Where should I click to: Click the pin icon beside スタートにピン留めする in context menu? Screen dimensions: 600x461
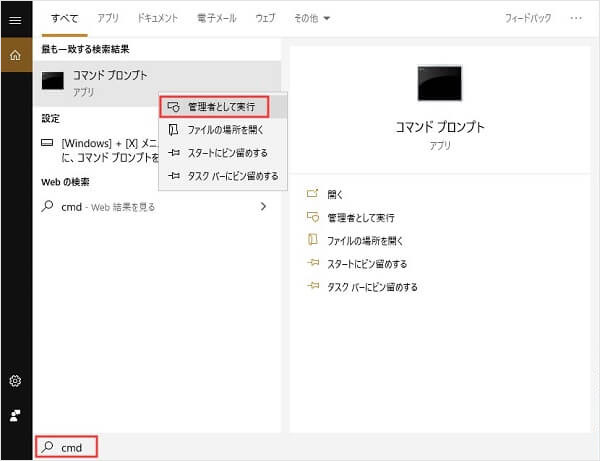(174, 153)
